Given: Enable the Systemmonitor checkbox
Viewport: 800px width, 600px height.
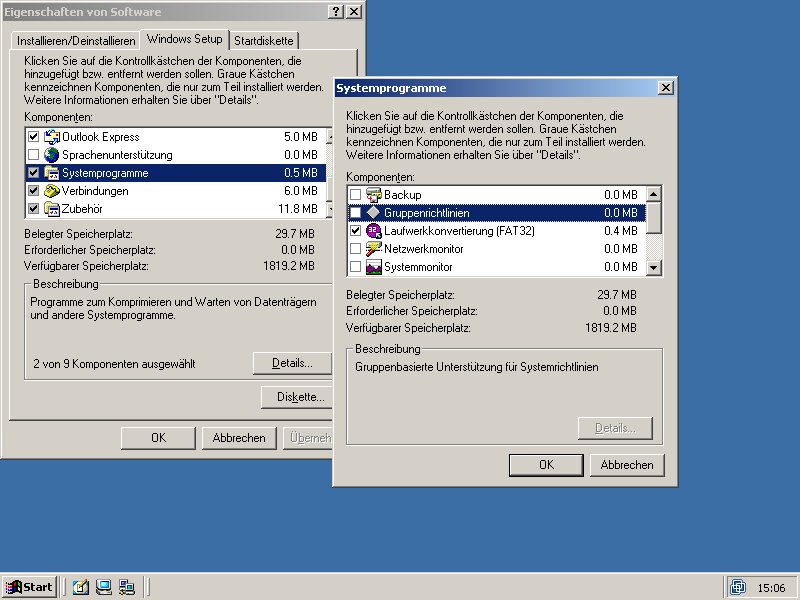Looking at the screenshot, I should point(356,267).
